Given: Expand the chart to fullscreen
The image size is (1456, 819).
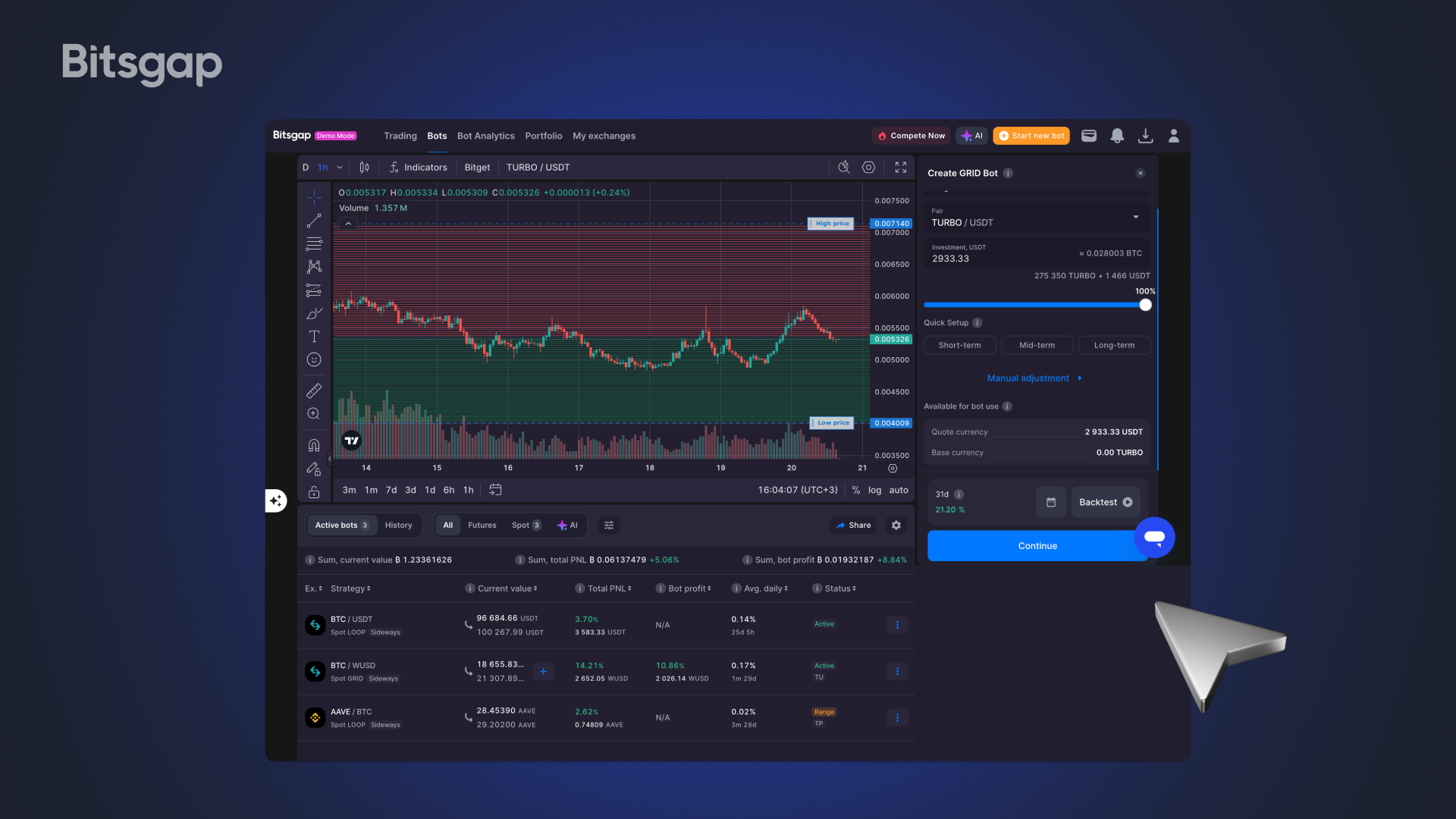Looking at the screenshot, I should tap(901, 168).
